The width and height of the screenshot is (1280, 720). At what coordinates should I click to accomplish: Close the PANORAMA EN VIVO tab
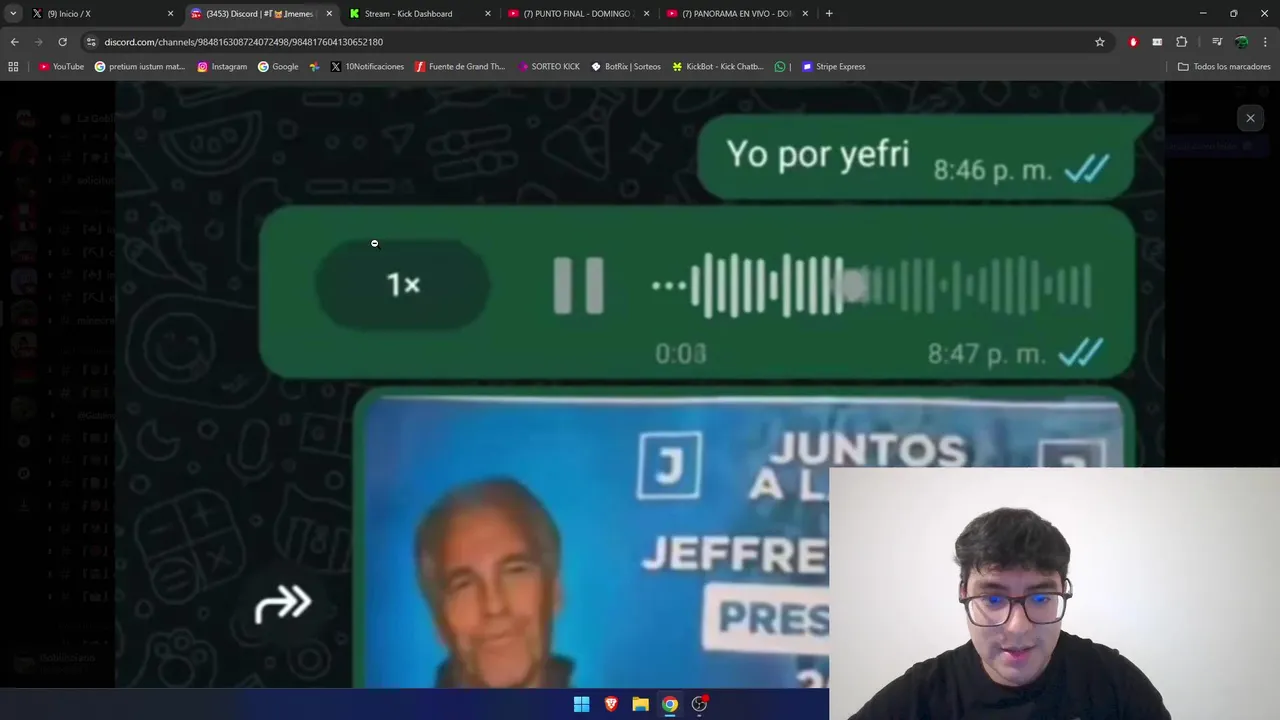pos(805,14)
